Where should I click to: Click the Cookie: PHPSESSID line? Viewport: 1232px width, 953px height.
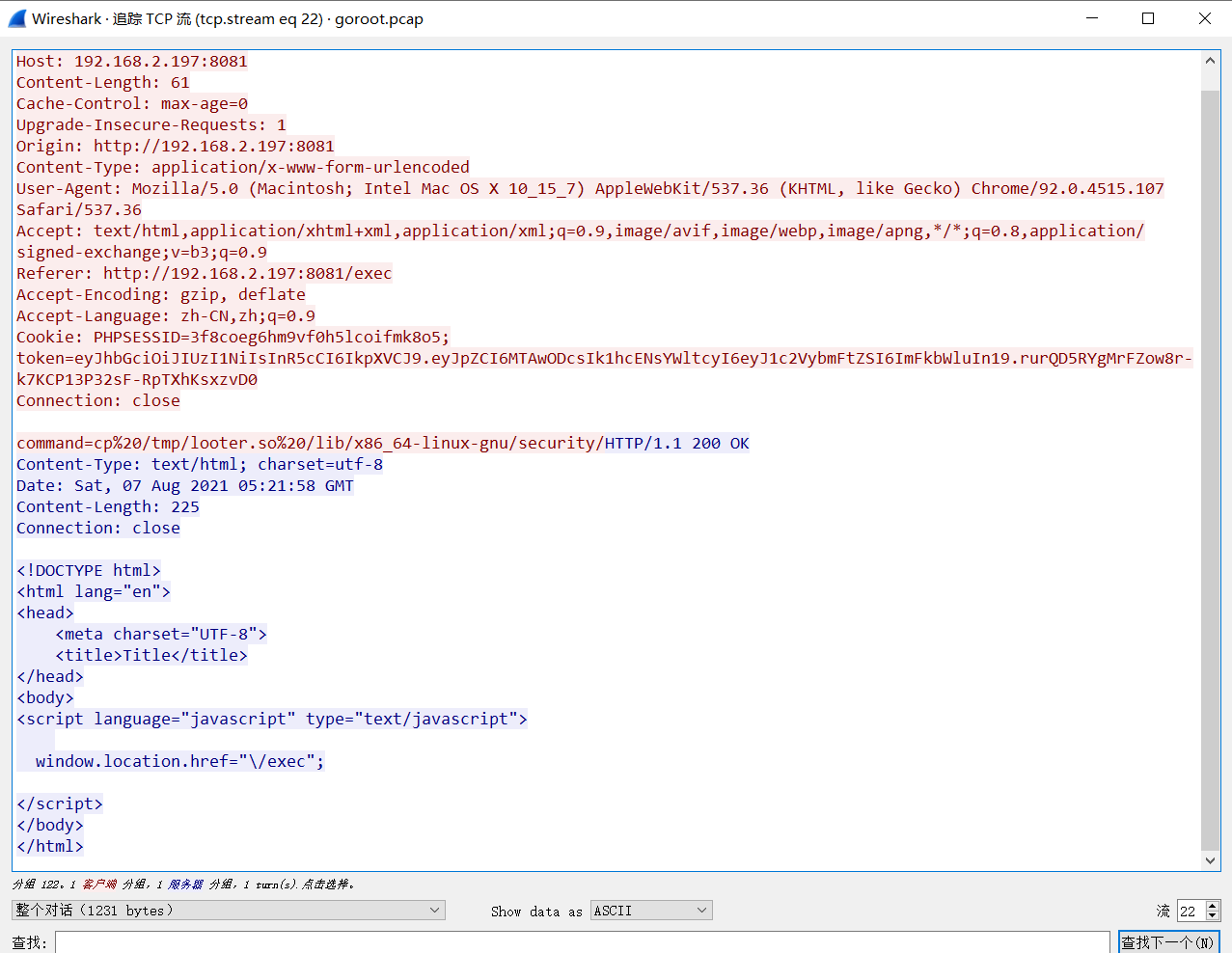click(233, 337)
